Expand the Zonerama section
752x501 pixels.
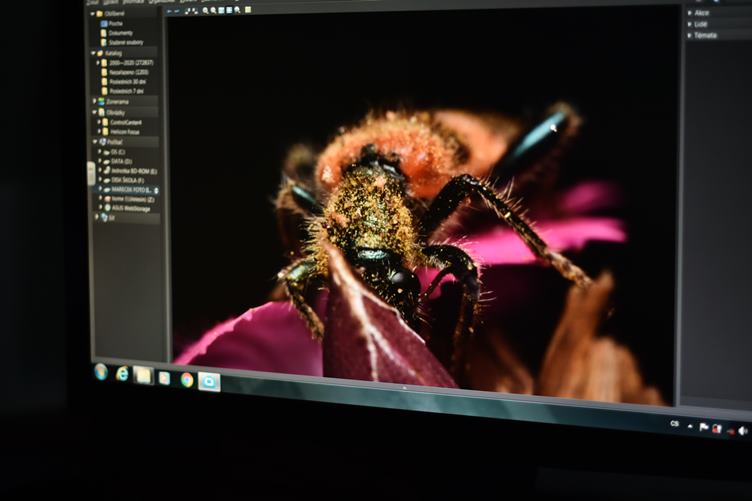(94, 102)
